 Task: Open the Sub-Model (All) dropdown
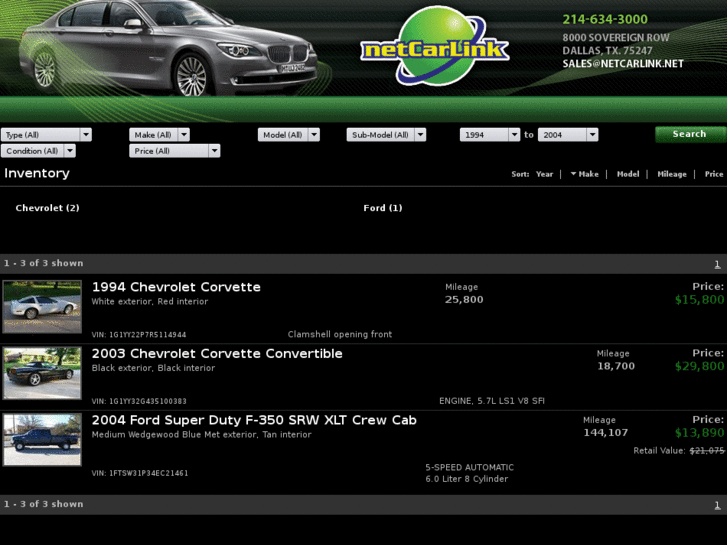[386, 135]
